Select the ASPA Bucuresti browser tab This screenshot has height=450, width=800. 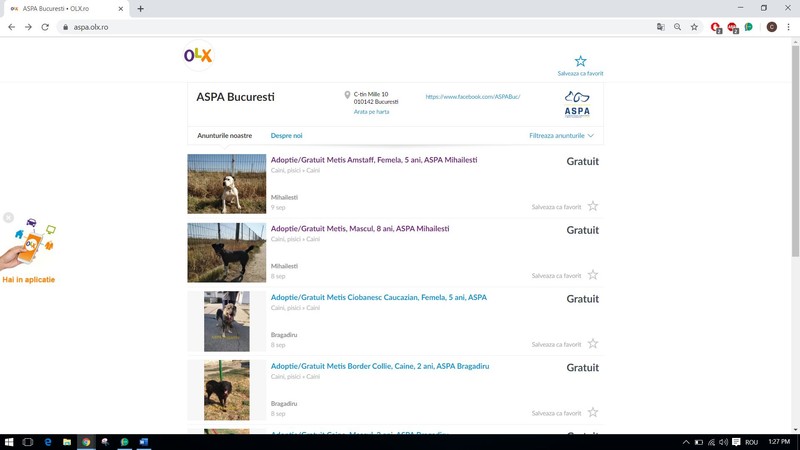[x=66, y=9]
